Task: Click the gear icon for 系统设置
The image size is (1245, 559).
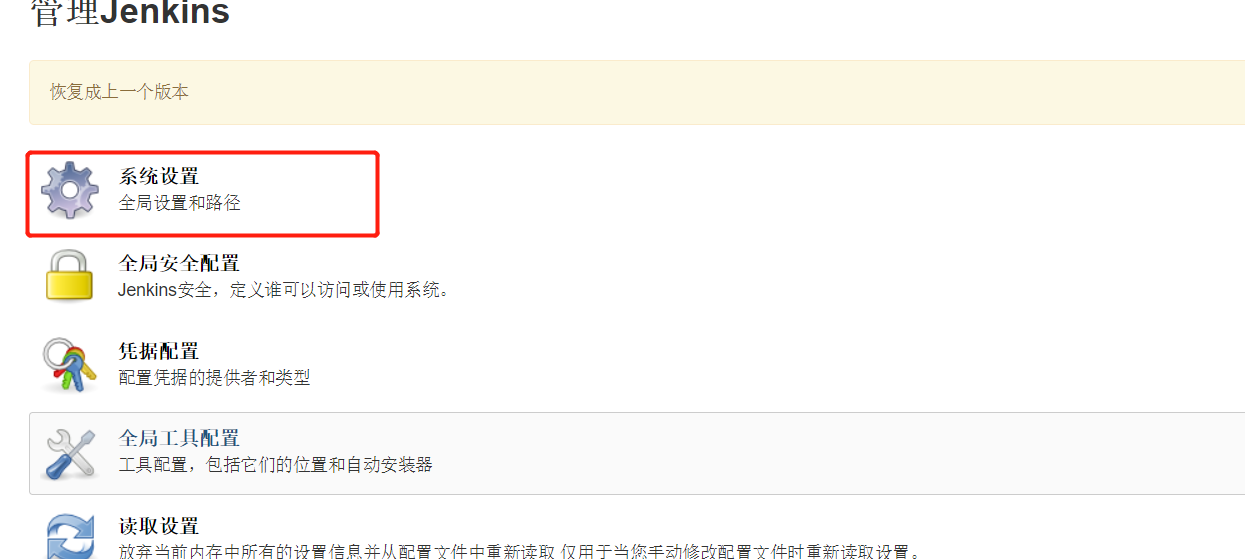Action: pyautogui.click(x=69, y=190)
